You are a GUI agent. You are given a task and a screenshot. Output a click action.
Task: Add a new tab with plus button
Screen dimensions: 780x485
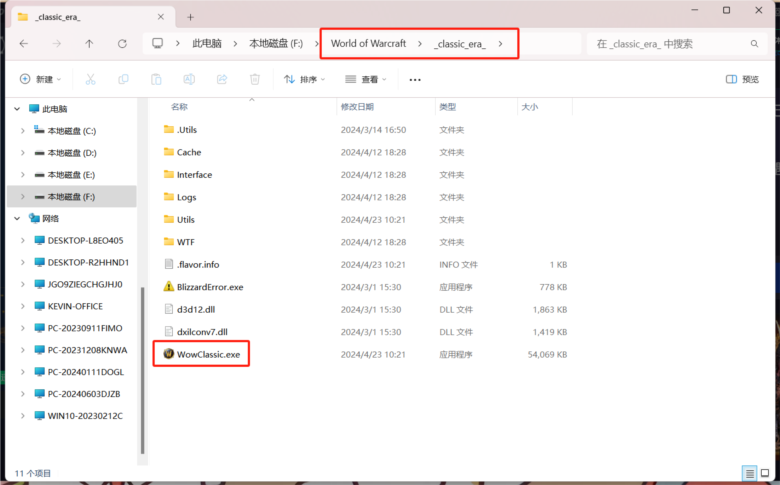190,17
